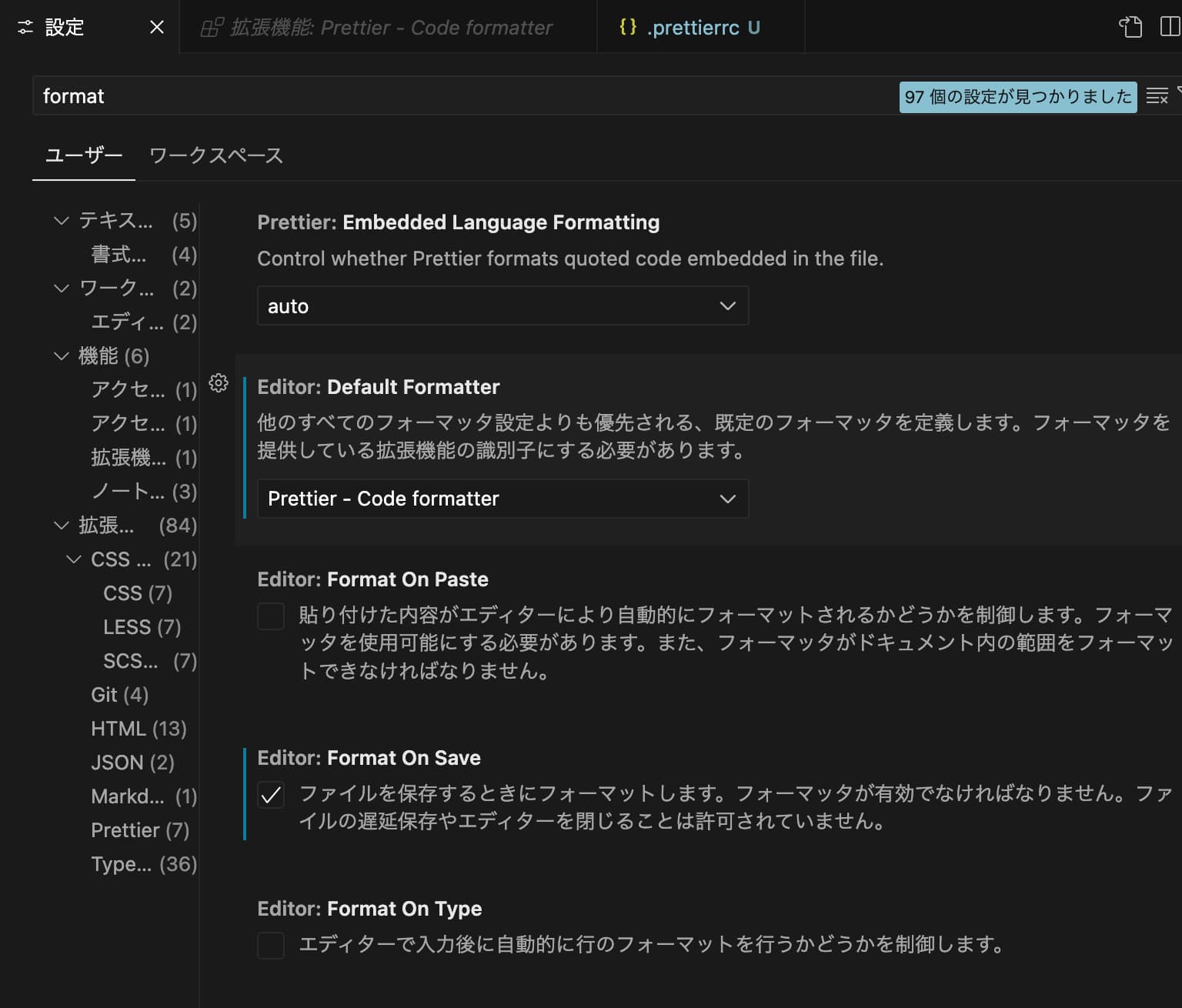Viewport: 1182px width, 1008px height.
Task: Uncheck Format On Save checkbox
Action: (x=271, y=795)
